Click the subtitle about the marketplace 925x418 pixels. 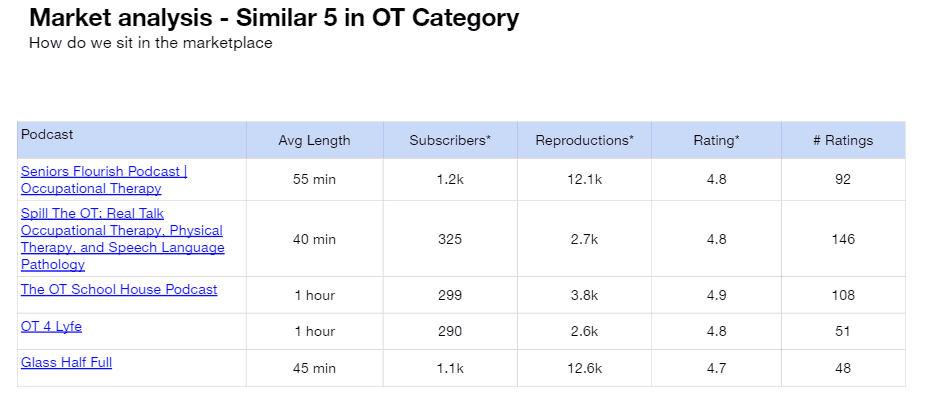click(x=151, y=43)
